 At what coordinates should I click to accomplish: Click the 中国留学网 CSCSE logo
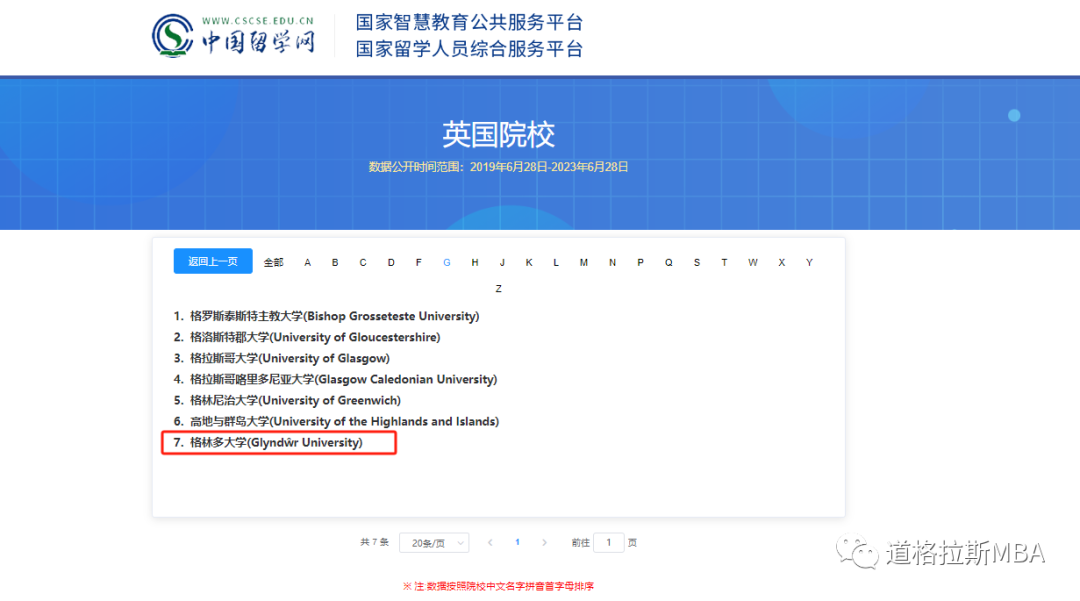tap(234, 36)
